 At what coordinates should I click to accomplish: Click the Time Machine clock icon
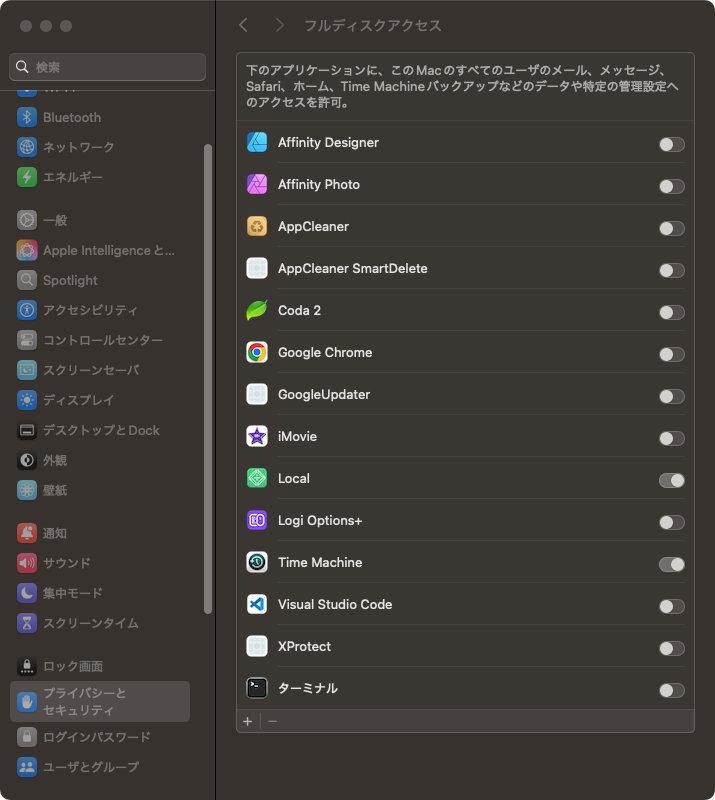[x=257, y=563]
